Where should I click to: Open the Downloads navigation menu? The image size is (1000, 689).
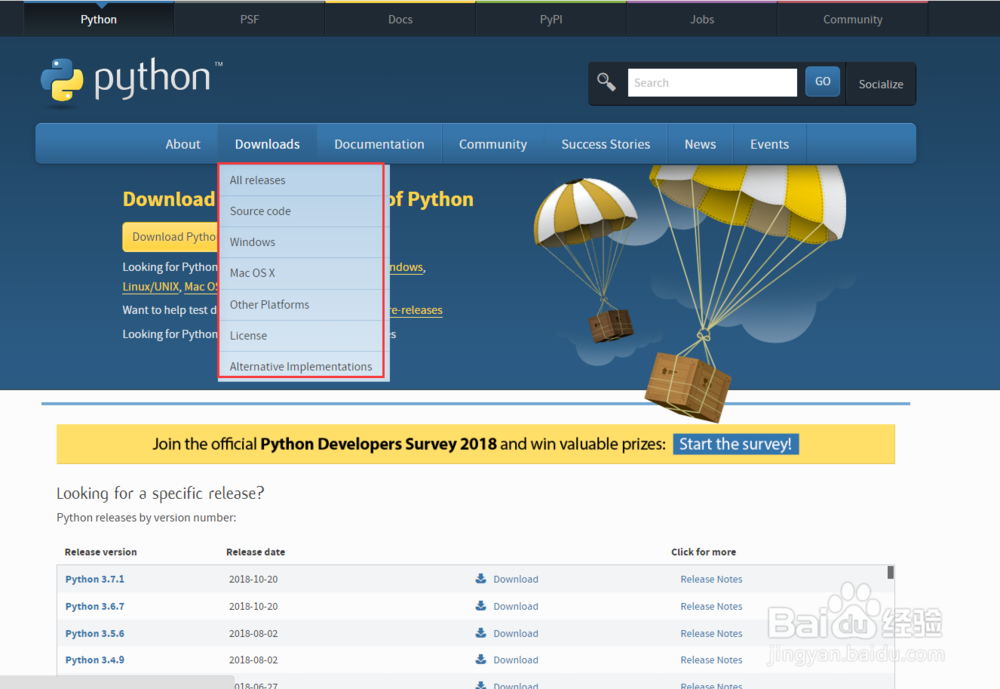(267, 144)
